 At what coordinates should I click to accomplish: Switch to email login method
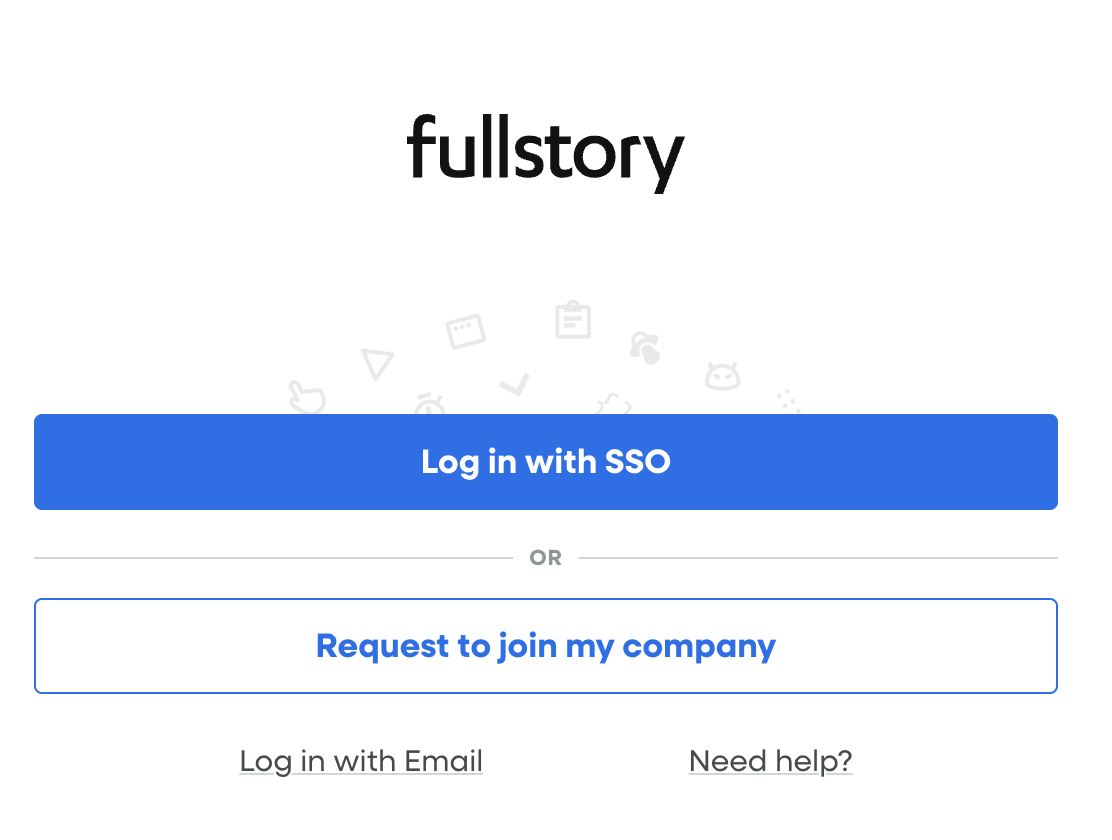[x=361, y=761]
